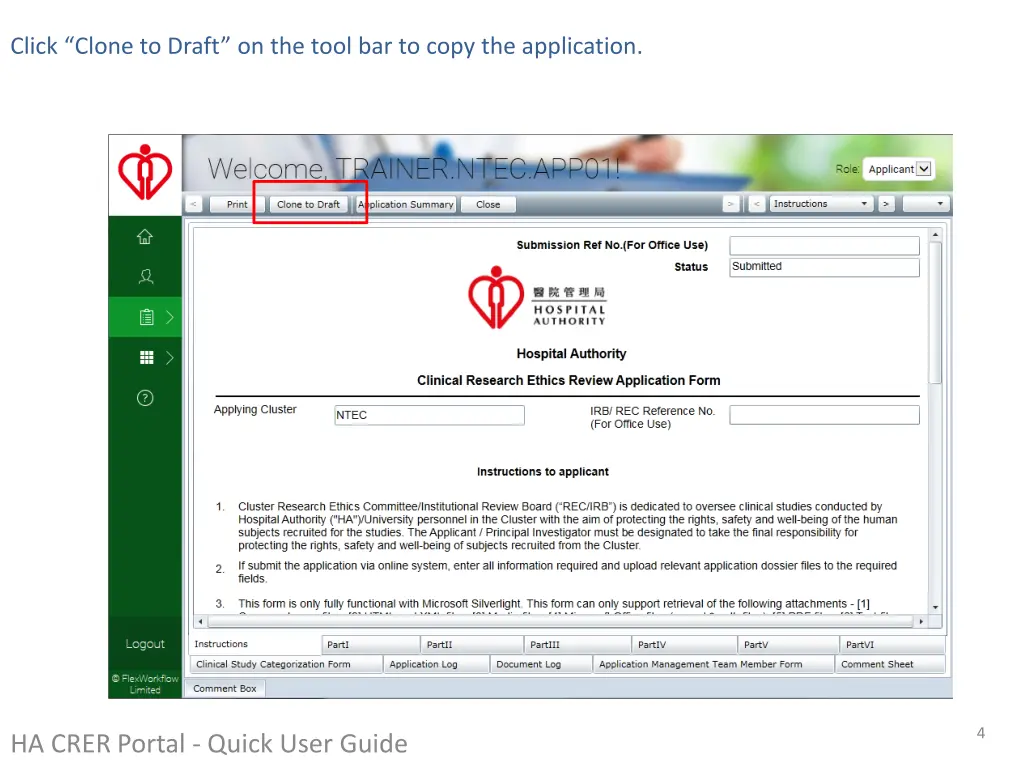Select the Comment Sheet tab
Viewport: 1024px width, 768px height.
click(890, 664)
